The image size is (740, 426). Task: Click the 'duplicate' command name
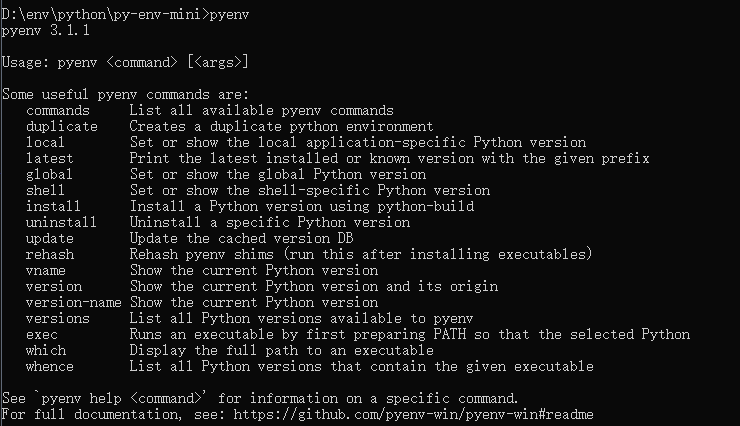click(x=62, y=126)
